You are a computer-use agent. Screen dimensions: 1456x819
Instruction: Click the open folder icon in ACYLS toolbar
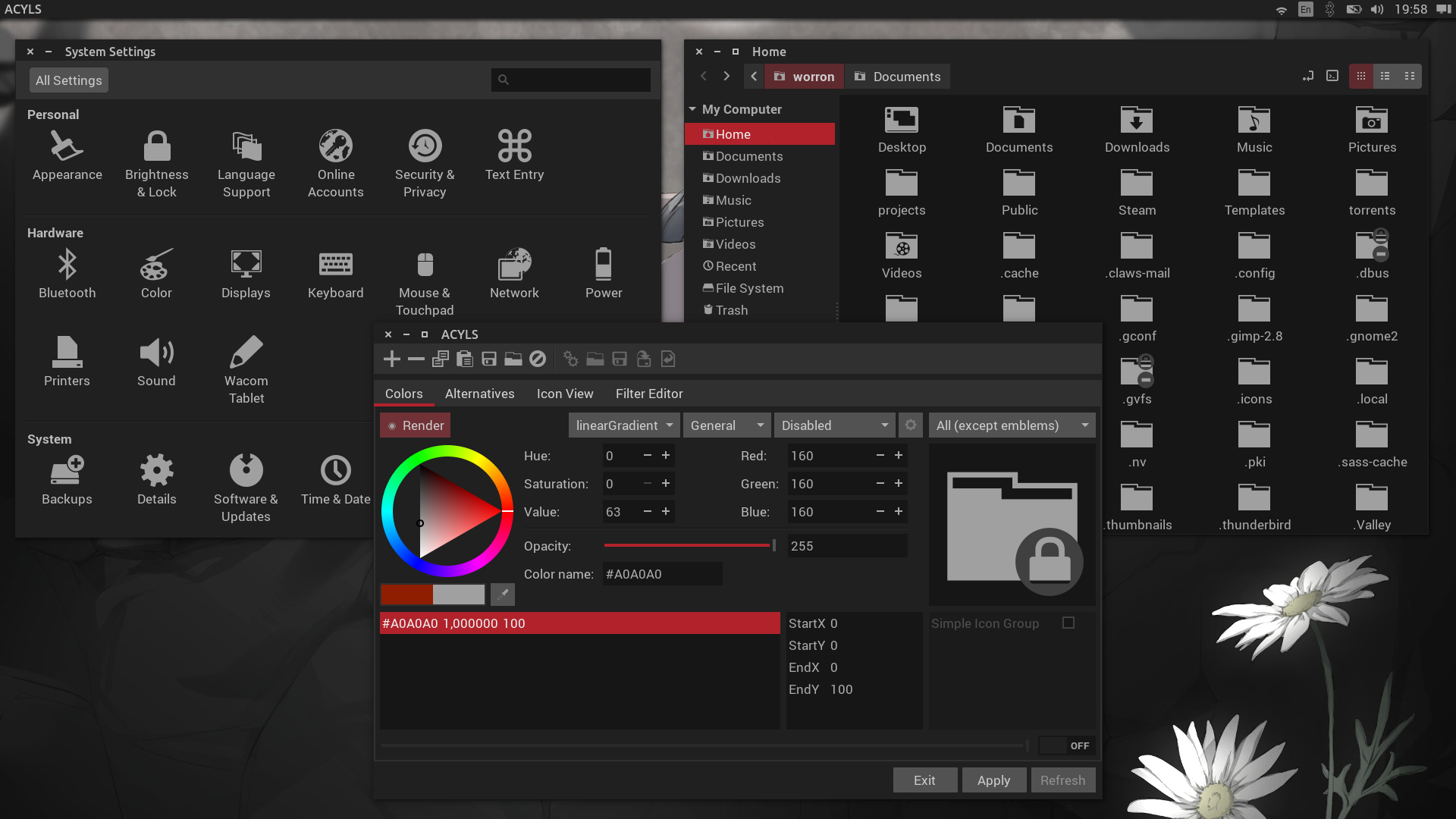tap(513, 359)
